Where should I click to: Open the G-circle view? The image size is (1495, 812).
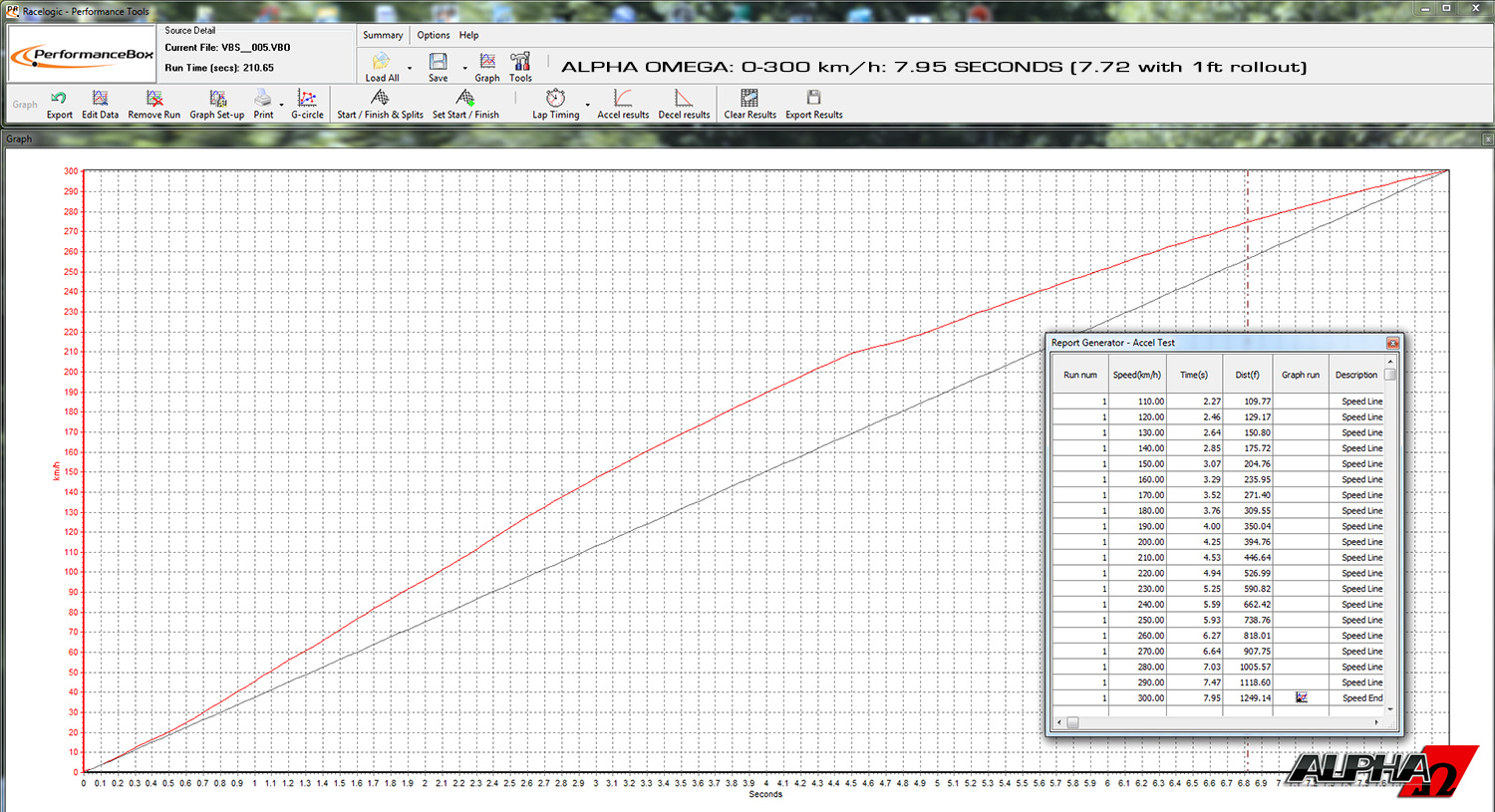[307, 98]
